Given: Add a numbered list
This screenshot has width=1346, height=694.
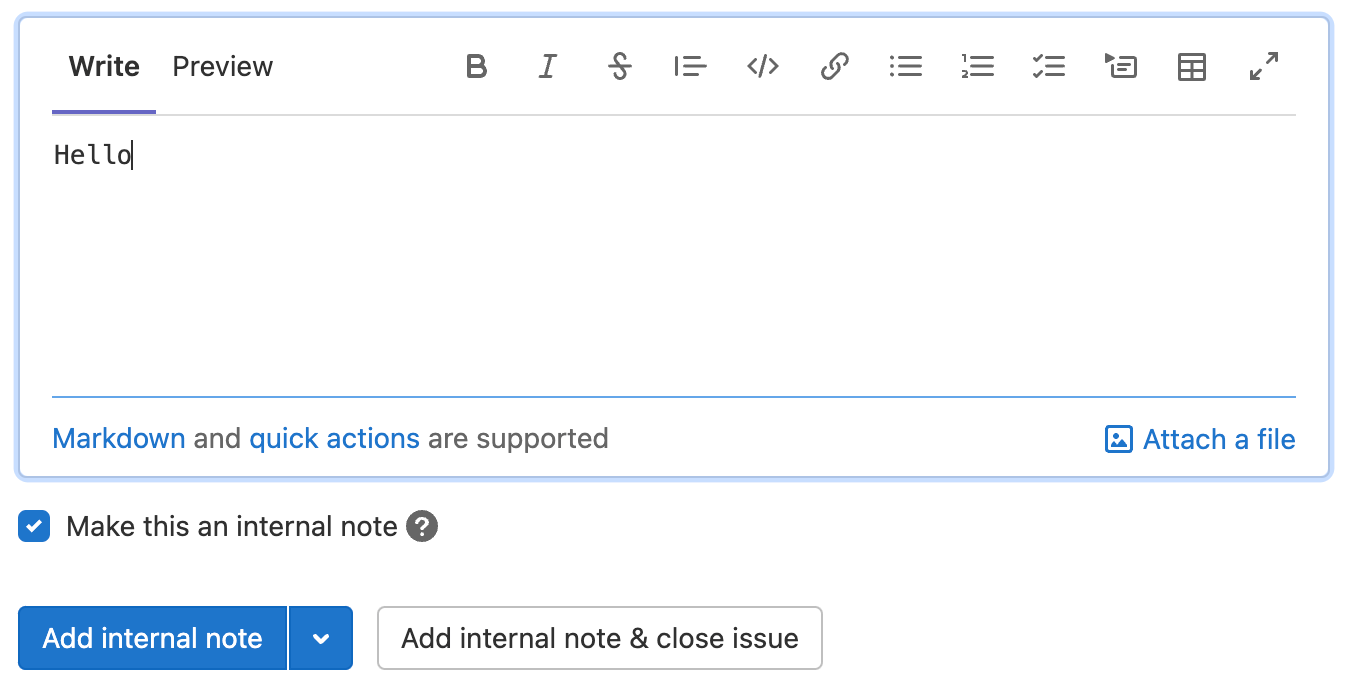Looking at the screenshot, I should [x=977, y=66].
